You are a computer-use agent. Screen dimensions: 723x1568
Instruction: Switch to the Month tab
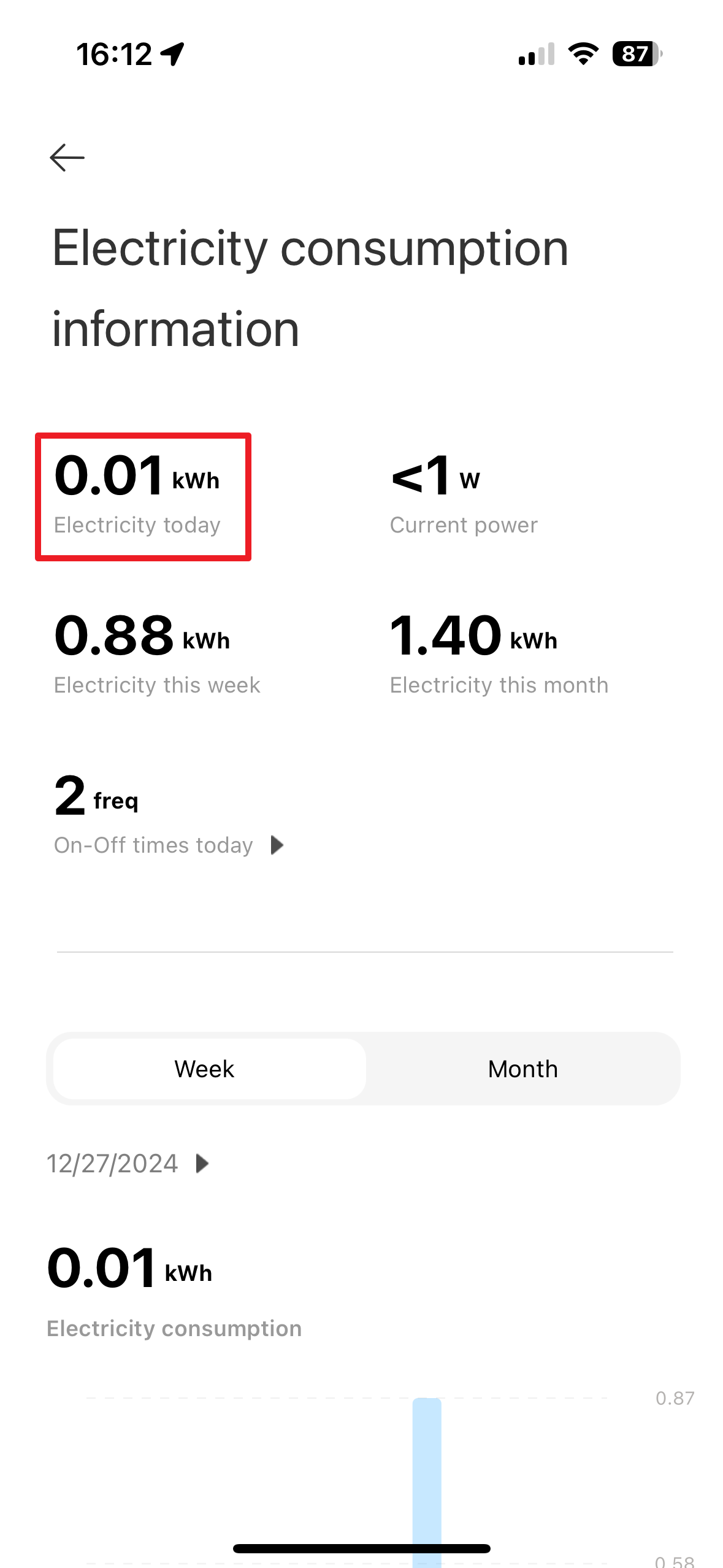click(522, 1069)
